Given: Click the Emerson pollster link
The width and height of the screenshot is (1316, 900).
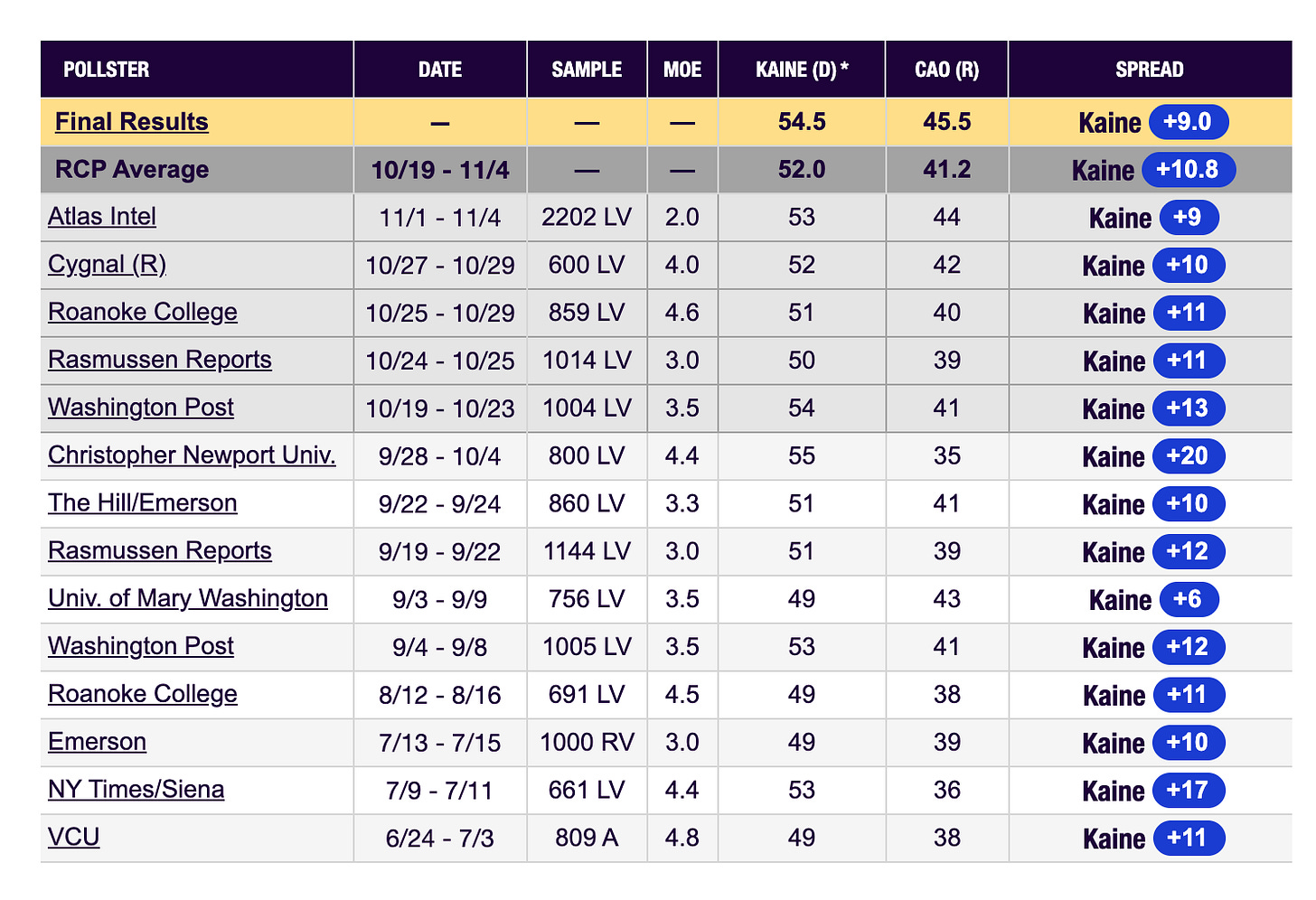Looking at the screenshot, I should (x=98, y=742).
